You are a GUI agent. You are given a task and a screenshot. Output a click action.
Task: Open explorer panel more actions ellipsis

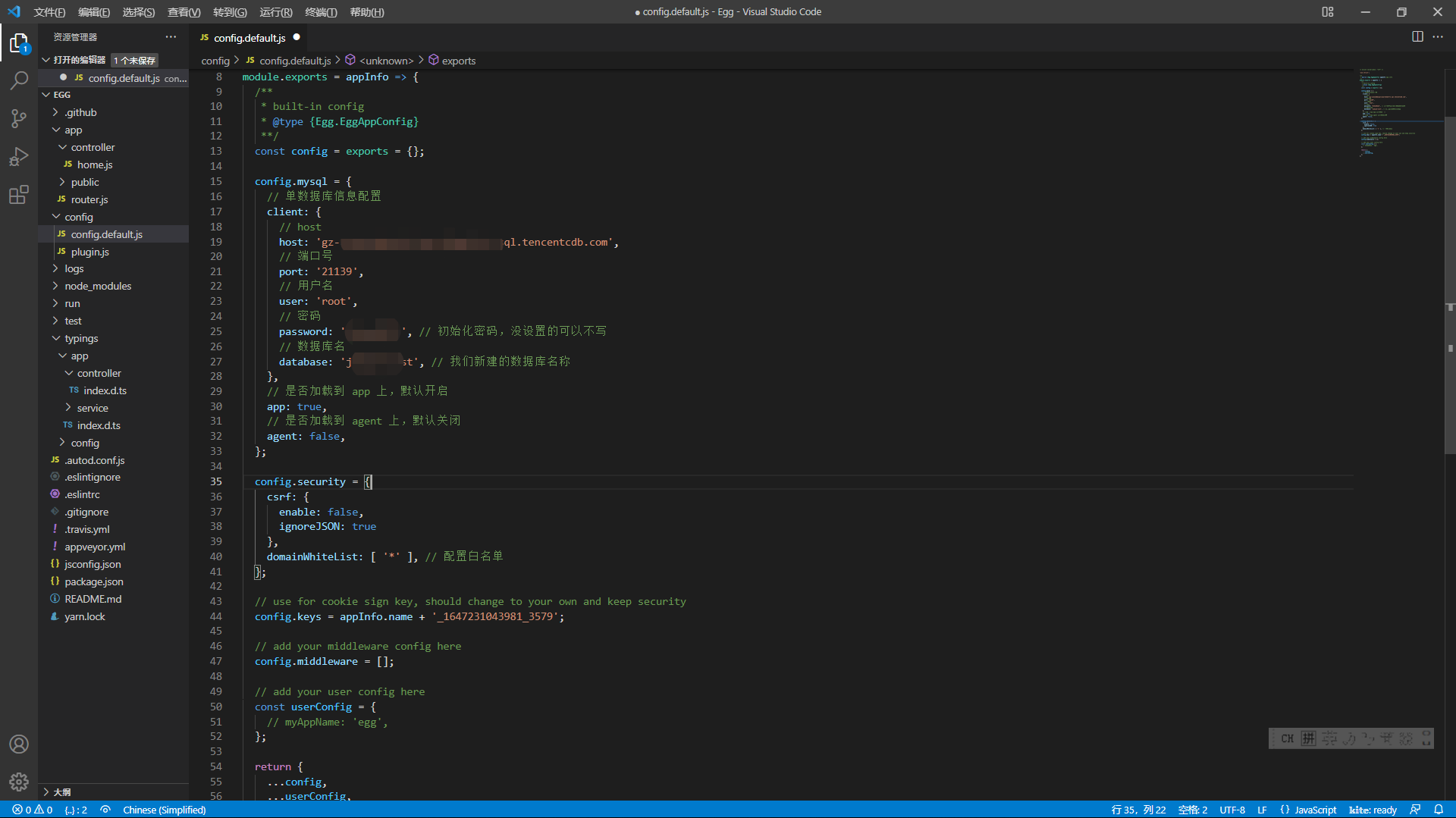(171, 36)
